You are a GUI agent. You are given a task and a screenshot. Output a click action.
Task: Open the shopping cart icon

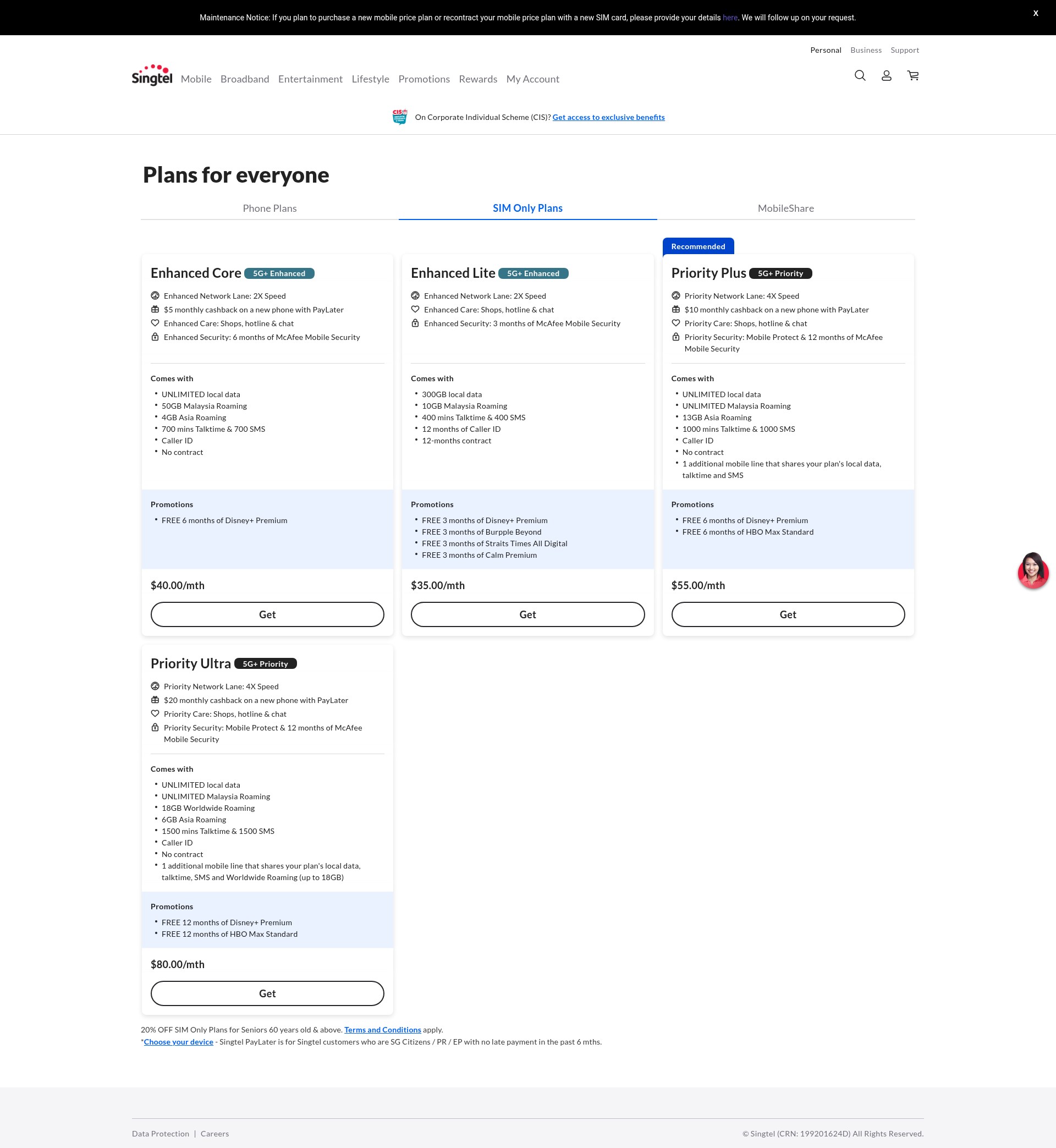[x=913, y=75]
